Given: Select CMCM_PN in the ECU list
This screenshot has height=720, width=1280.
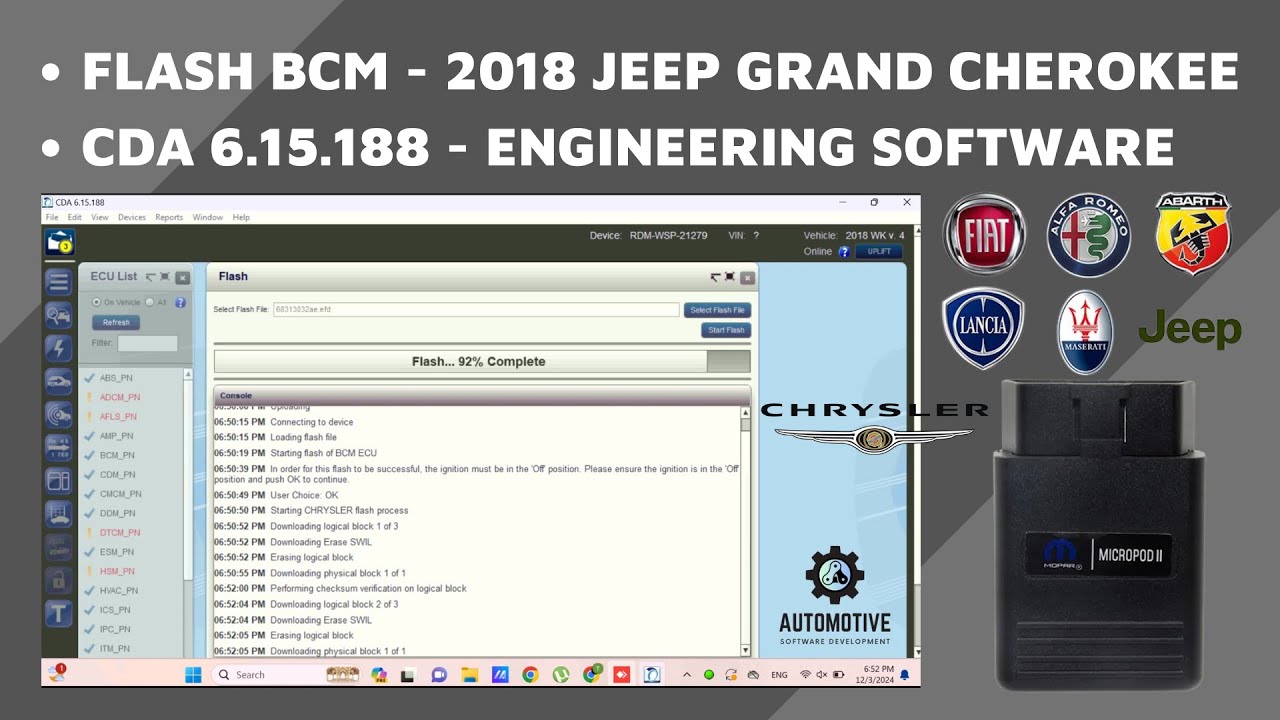Looking at the screenshot, I should click(120, 494).
